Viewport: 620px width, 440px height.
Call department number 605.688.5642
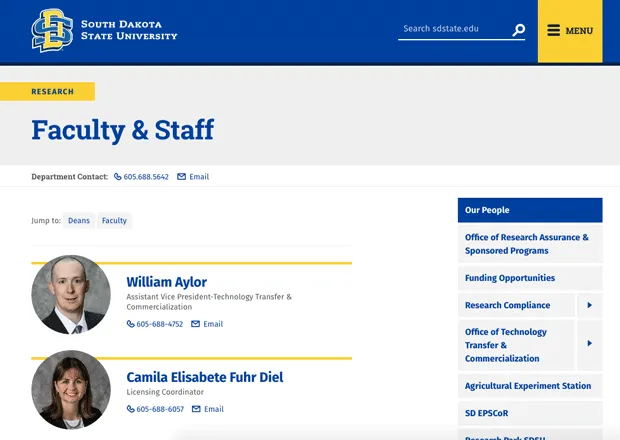point(146,177)
